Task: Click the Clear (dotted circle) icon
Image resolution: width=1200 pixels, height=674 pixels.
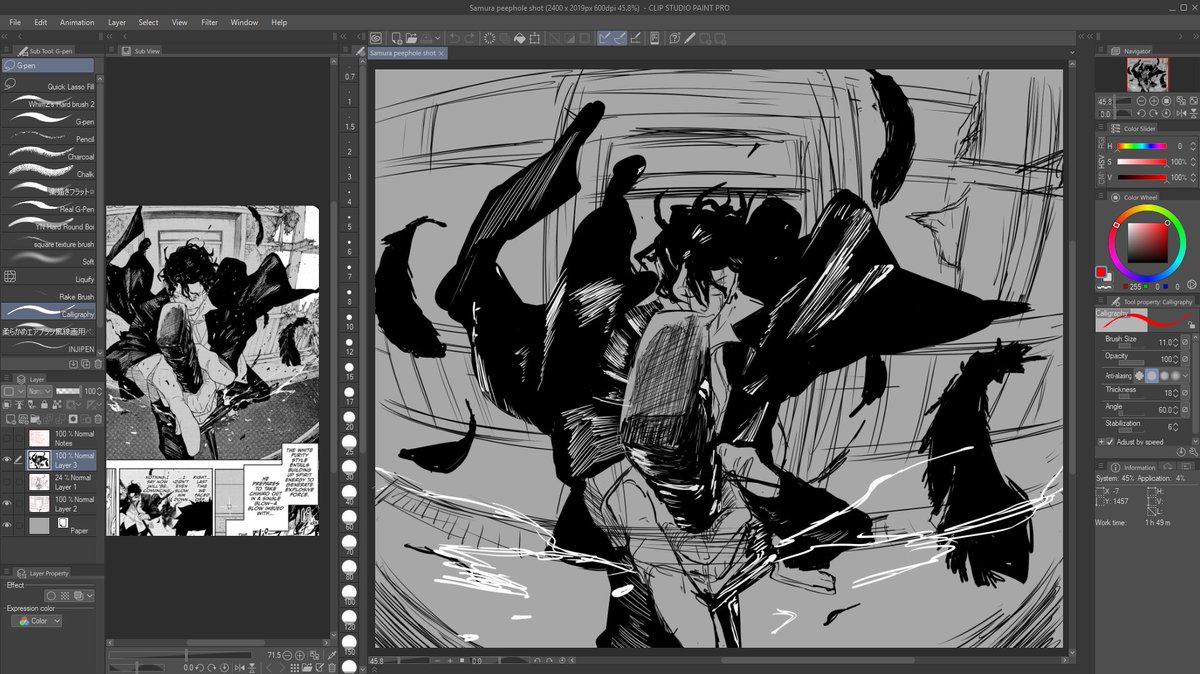Action: 489,38
